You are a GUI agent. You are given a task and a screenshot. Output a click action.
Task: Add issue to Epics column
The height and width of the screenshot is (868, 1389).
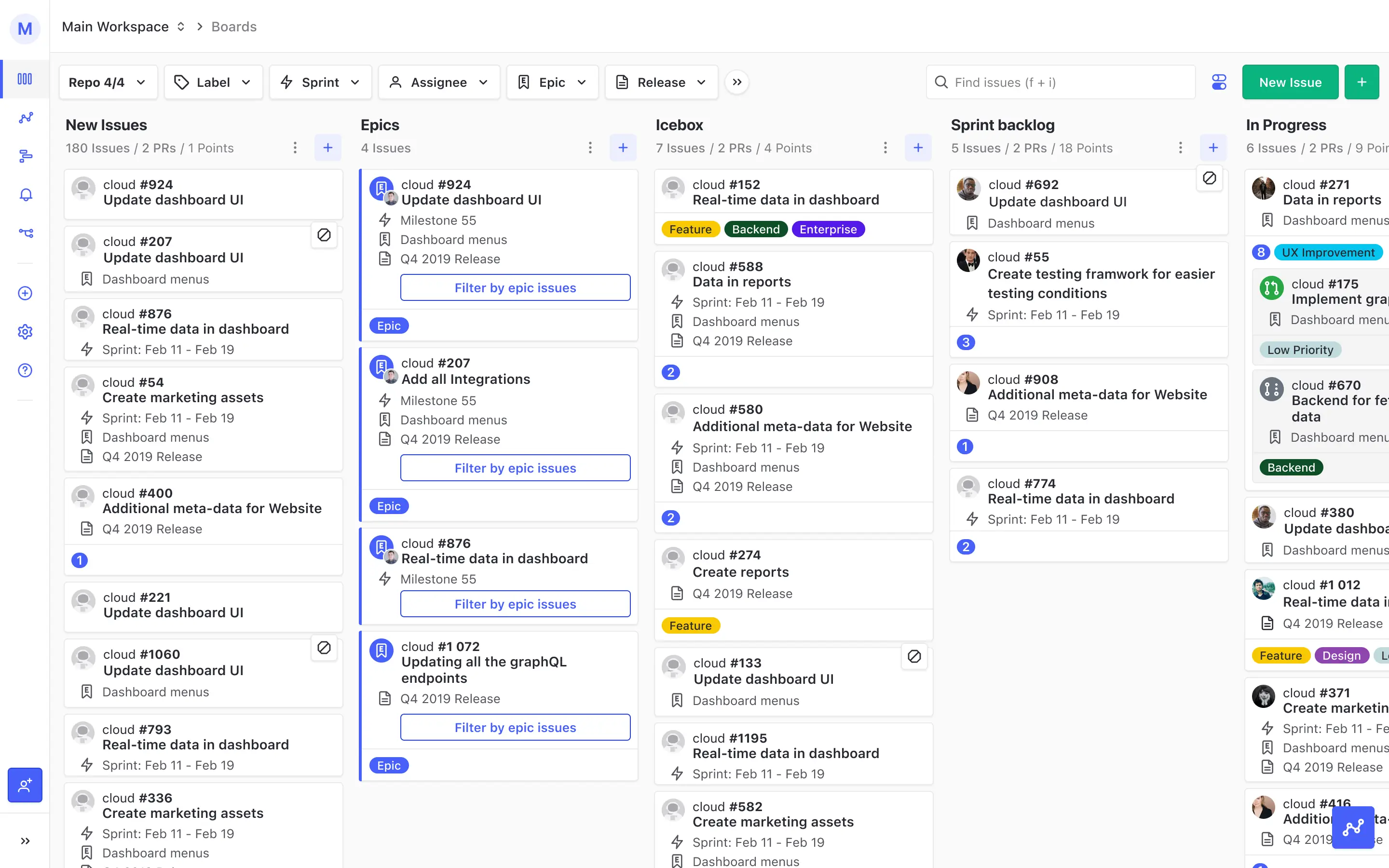coord(623,148)
